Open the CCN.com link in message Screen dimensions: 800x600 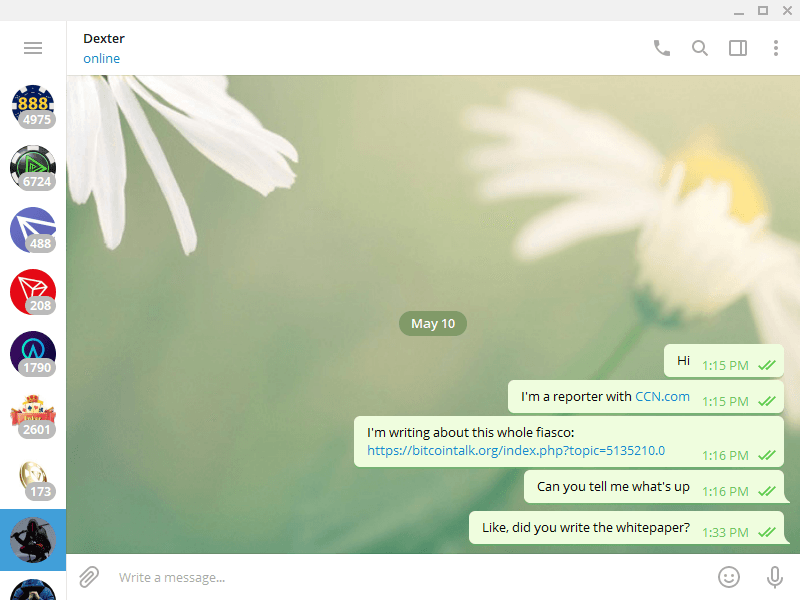tap(662, 396)
